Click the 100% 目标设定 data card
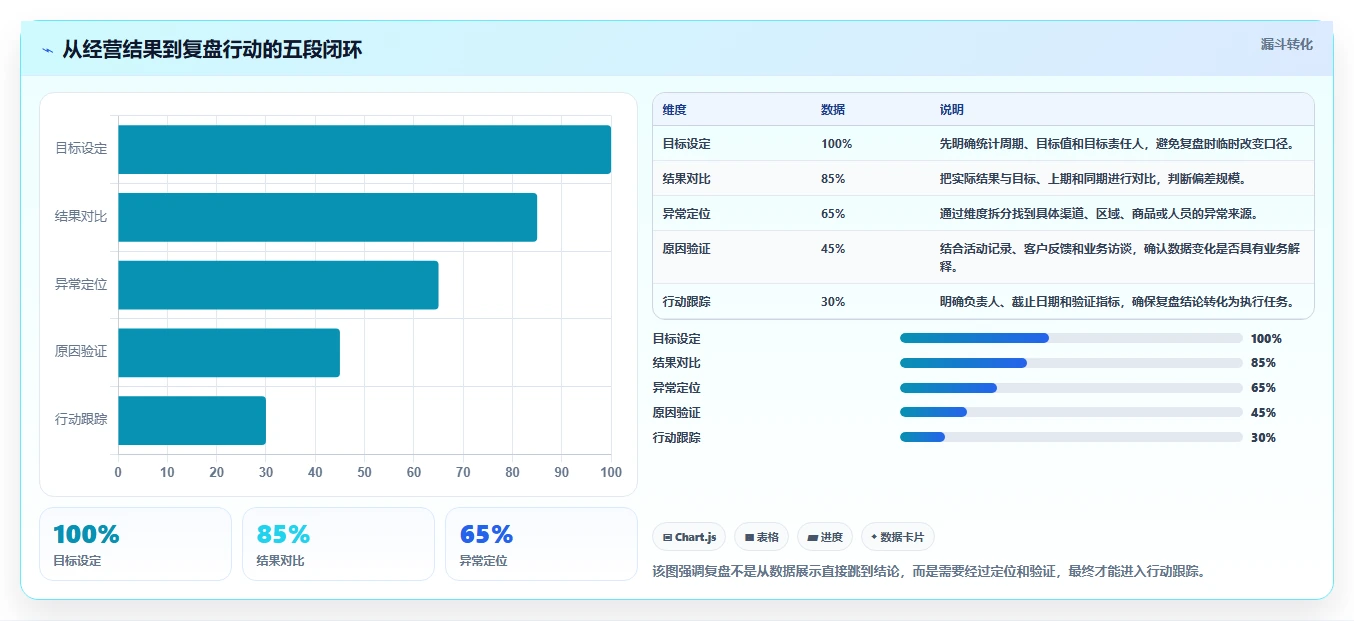This screenshot has height=621, width=1354. (x=135, y=544)
